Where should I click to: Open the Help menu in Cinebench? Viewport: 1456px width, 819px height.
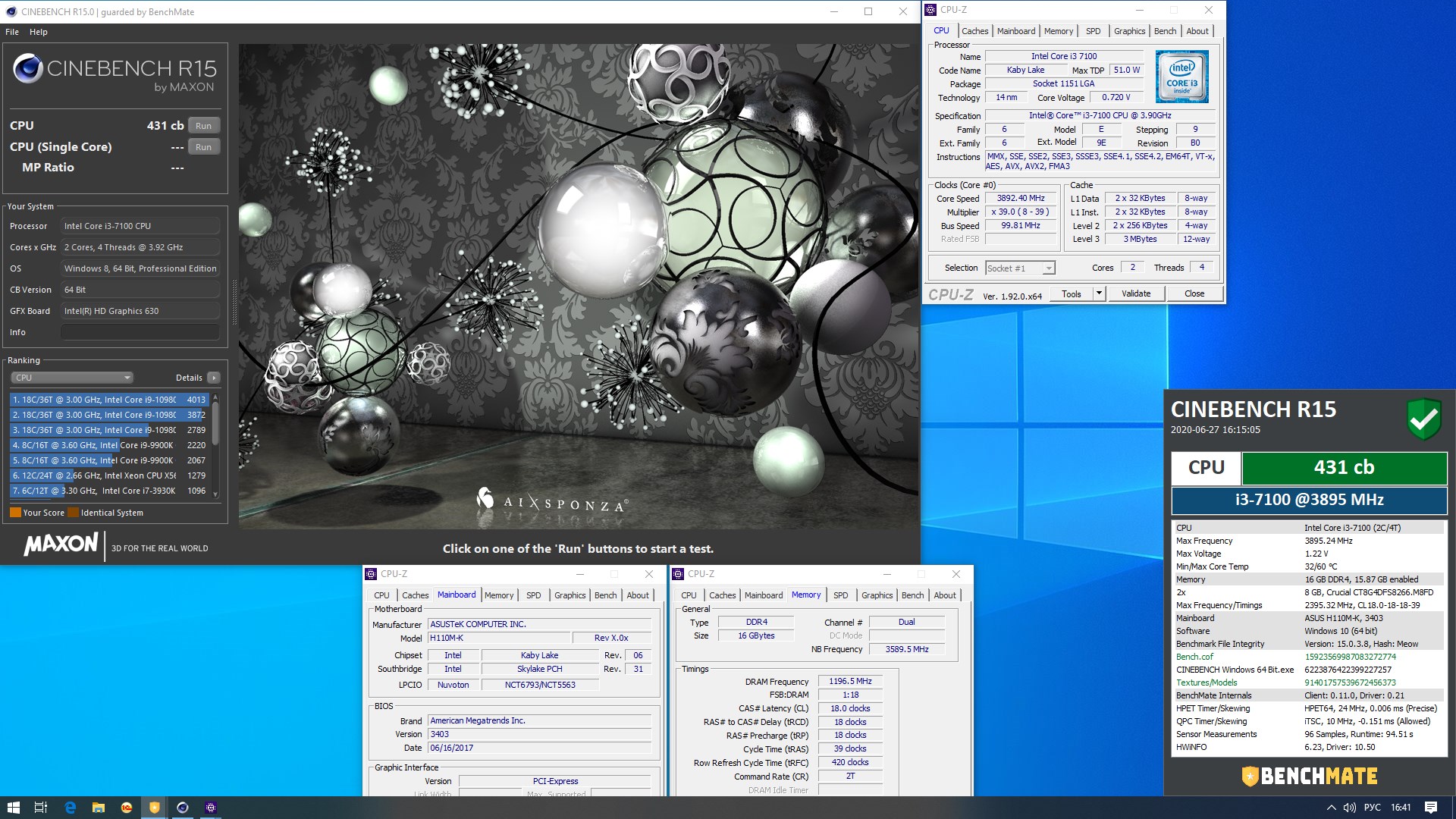pyautogui.click(x=38, y=32)
